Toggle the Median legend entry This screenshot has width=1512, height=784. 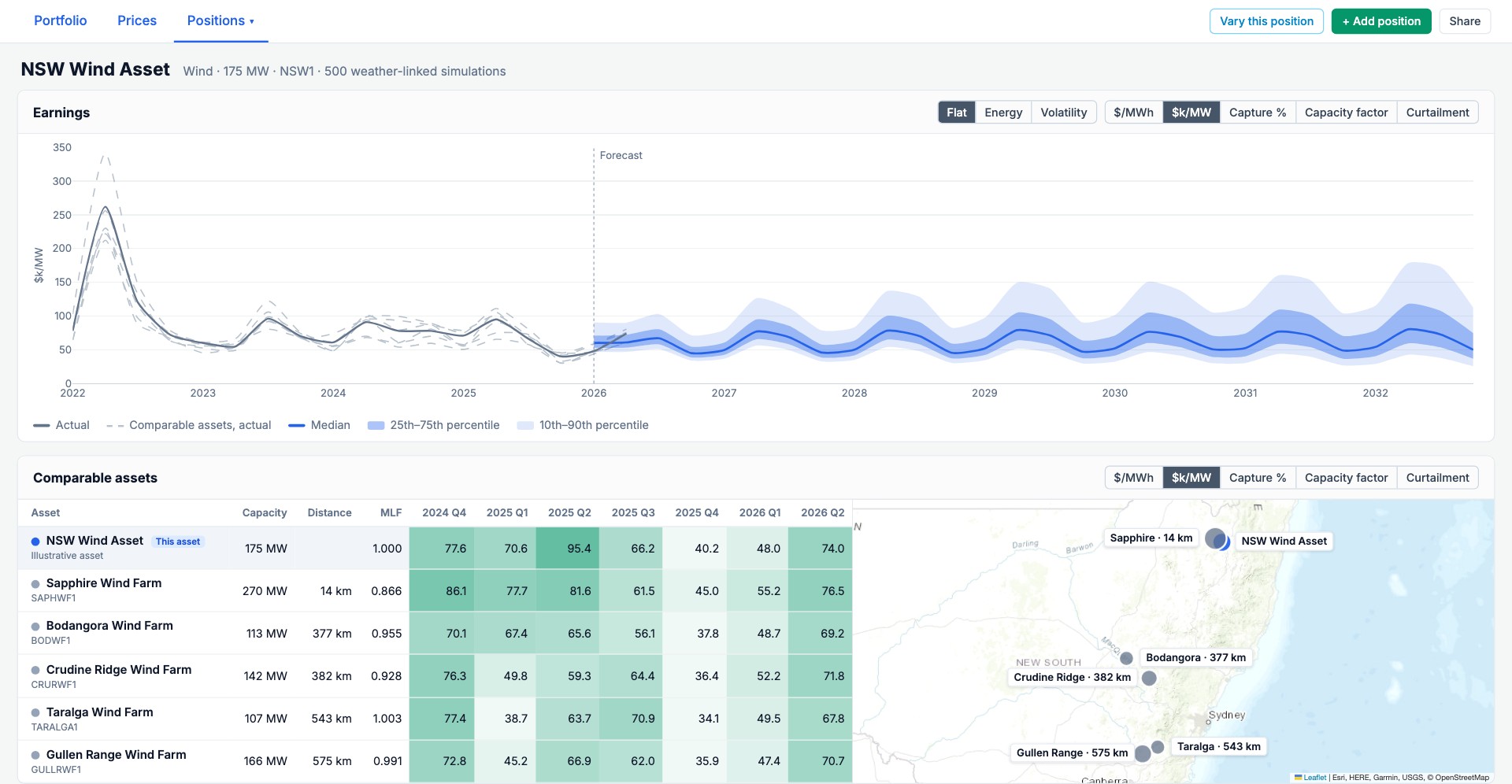point(319,425)
